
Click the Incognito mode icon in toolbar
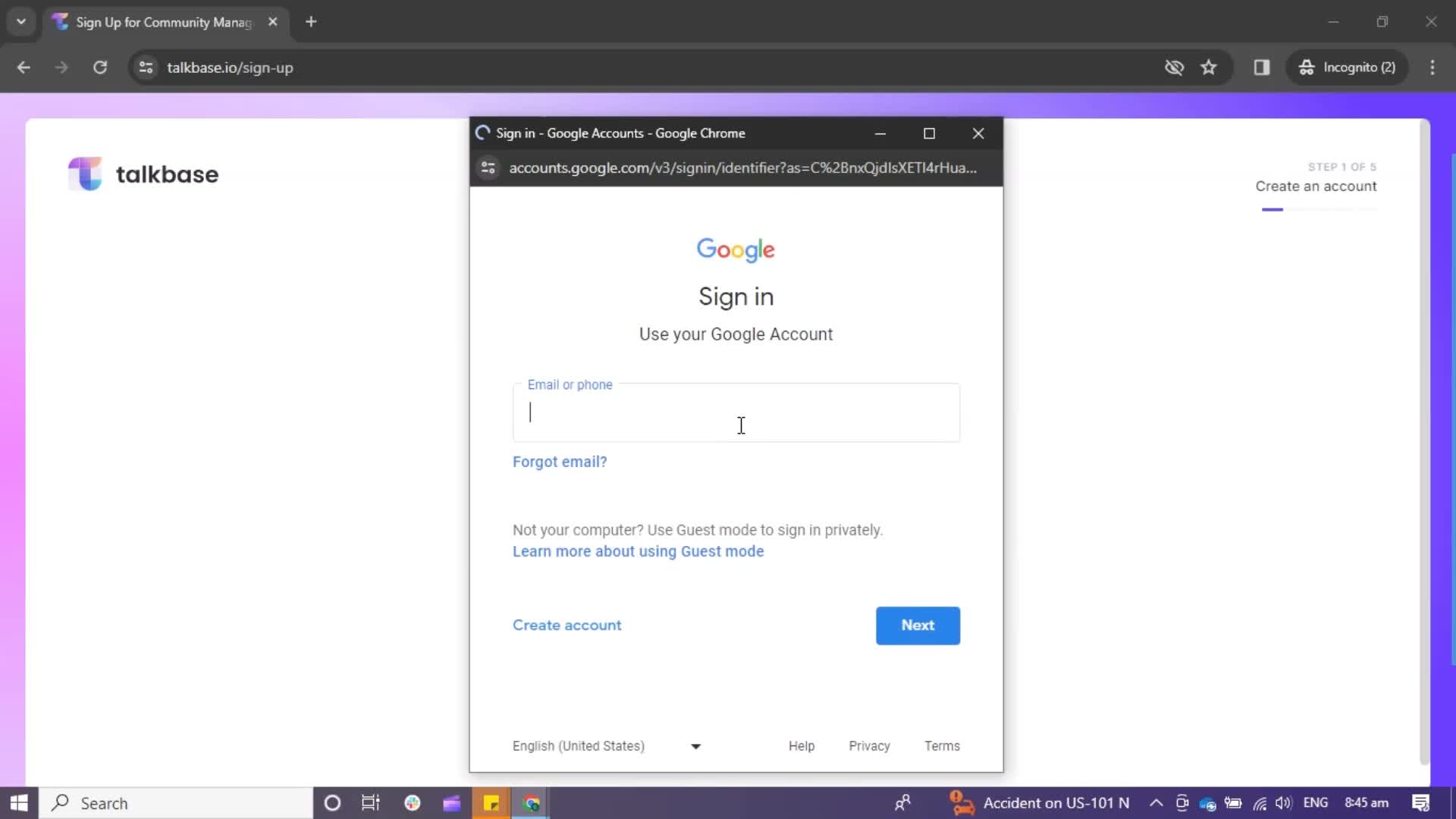point(1307,67)
